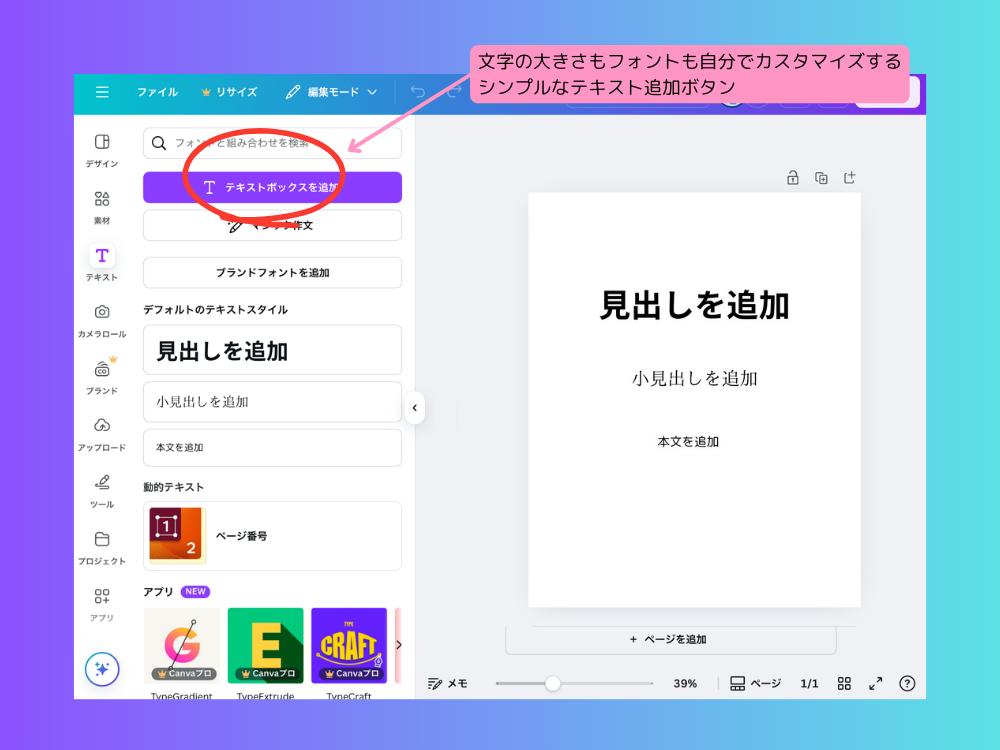Open the hamburger main menu
Screen dimensions: 1000x750
point(102,92)
